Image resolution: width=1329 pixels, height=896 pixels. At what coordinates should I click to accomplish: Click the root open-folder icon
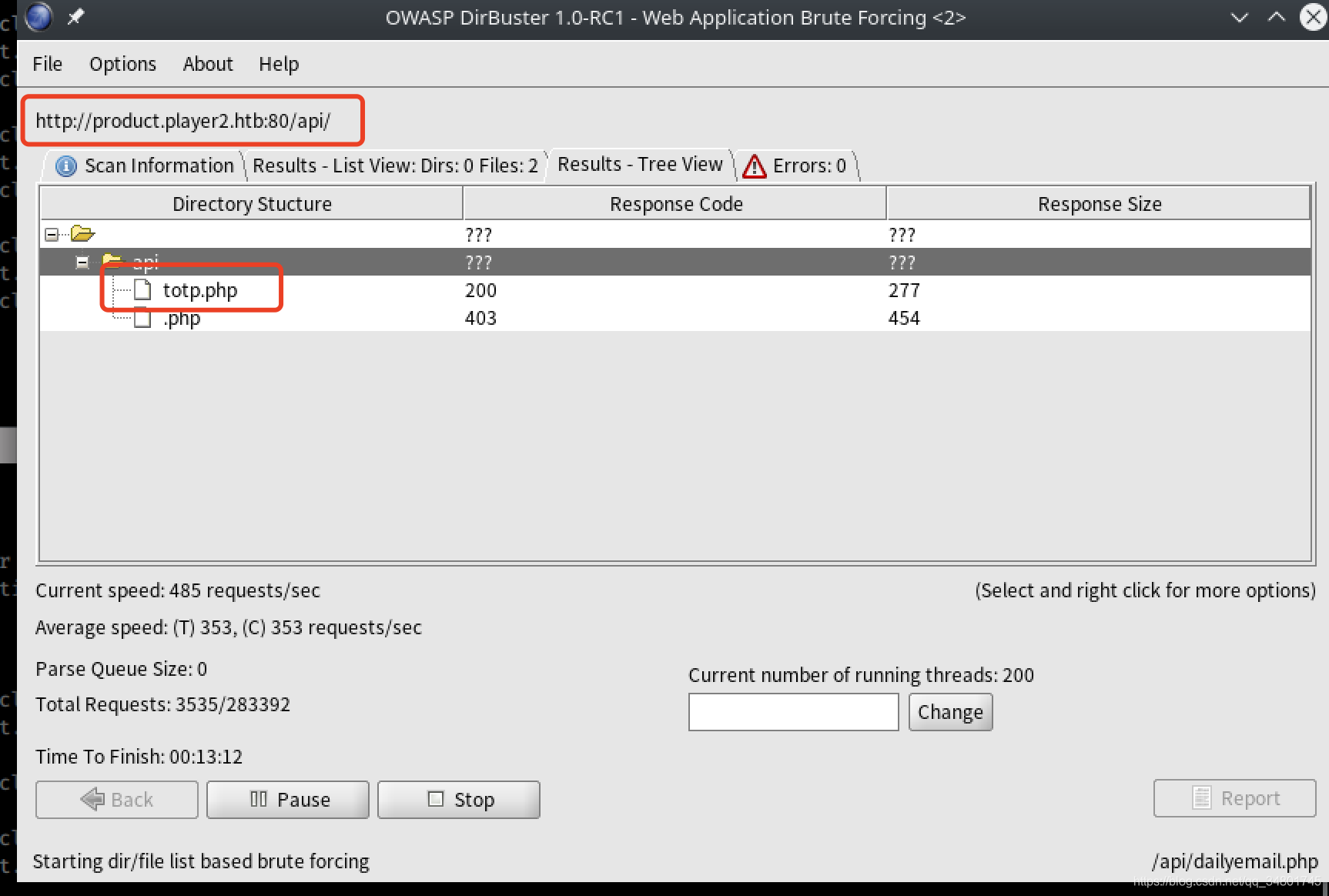pos(82,233)
